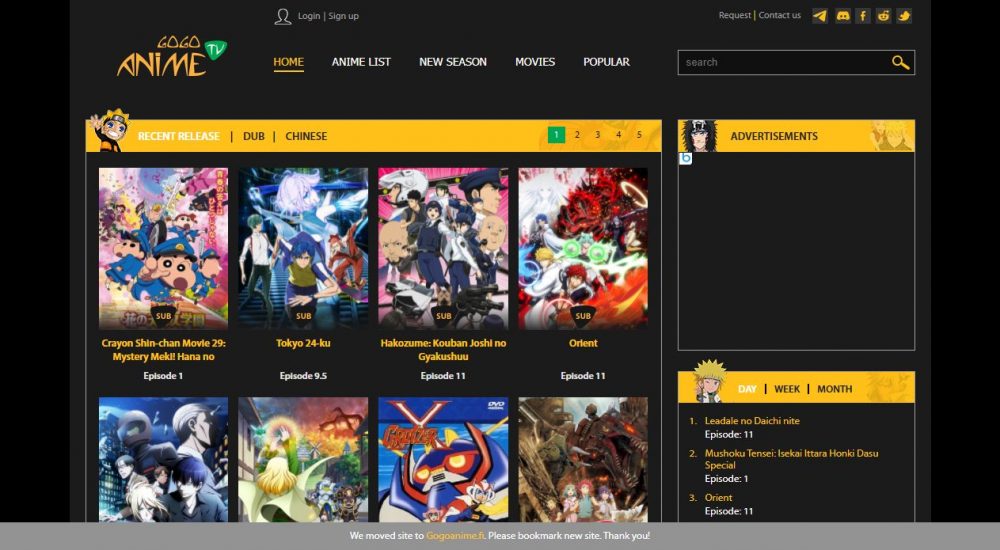Click the user profile icon beside Login
The image size is (1000, 550).
coord(283,16)
